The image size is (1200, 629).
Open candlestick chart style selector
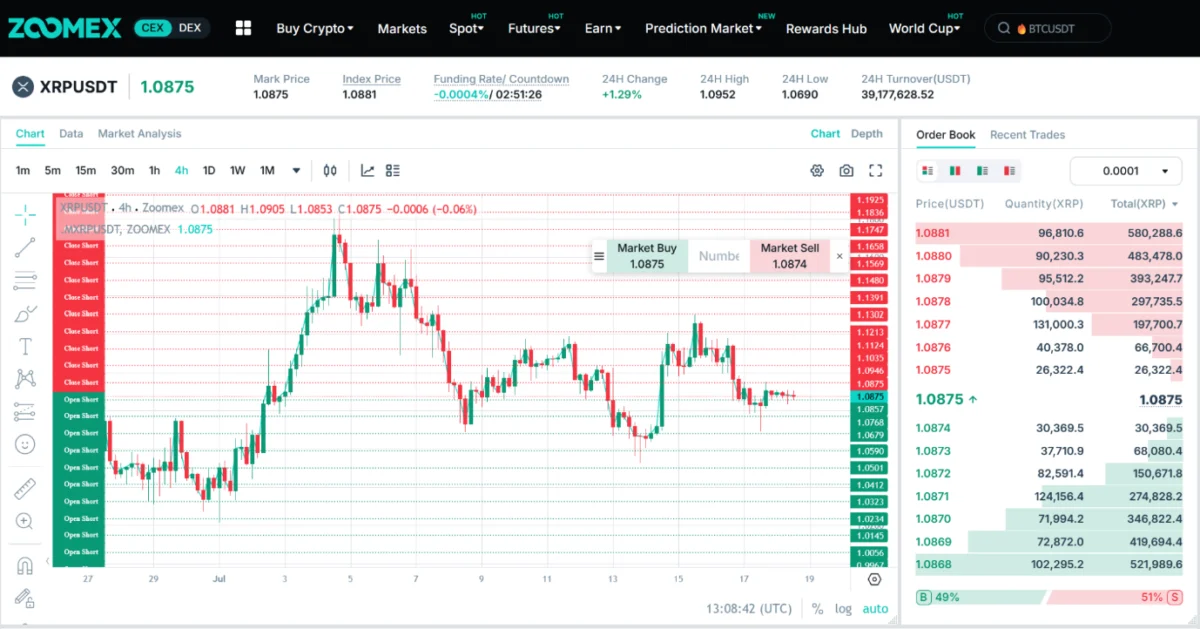330,170
